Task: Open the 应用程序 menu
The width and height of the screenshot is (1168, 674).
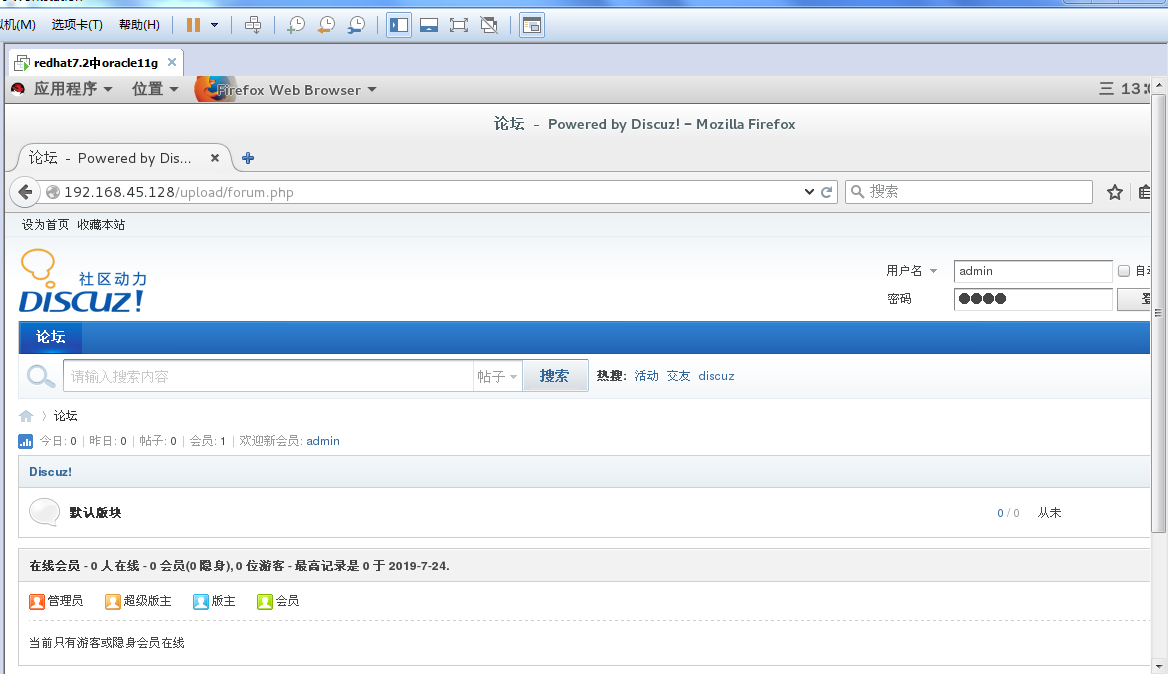Action: click(x=72, y=89)
